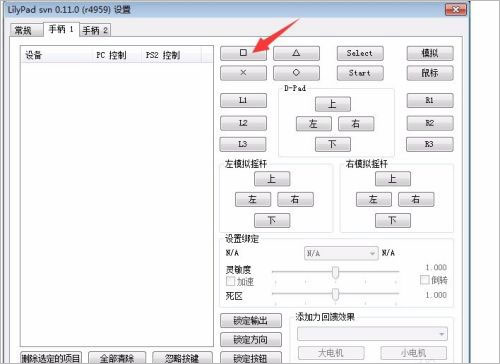
Task: Select the Circle (○) button binding
Action: (296, 73)
